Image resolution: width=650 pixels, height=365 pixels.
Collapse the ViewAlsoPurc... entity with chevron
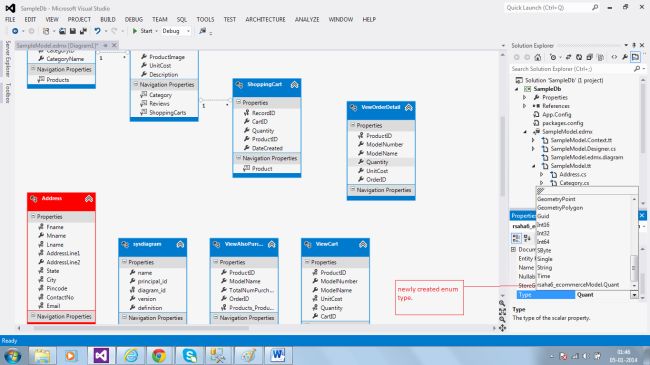[272, 244]
